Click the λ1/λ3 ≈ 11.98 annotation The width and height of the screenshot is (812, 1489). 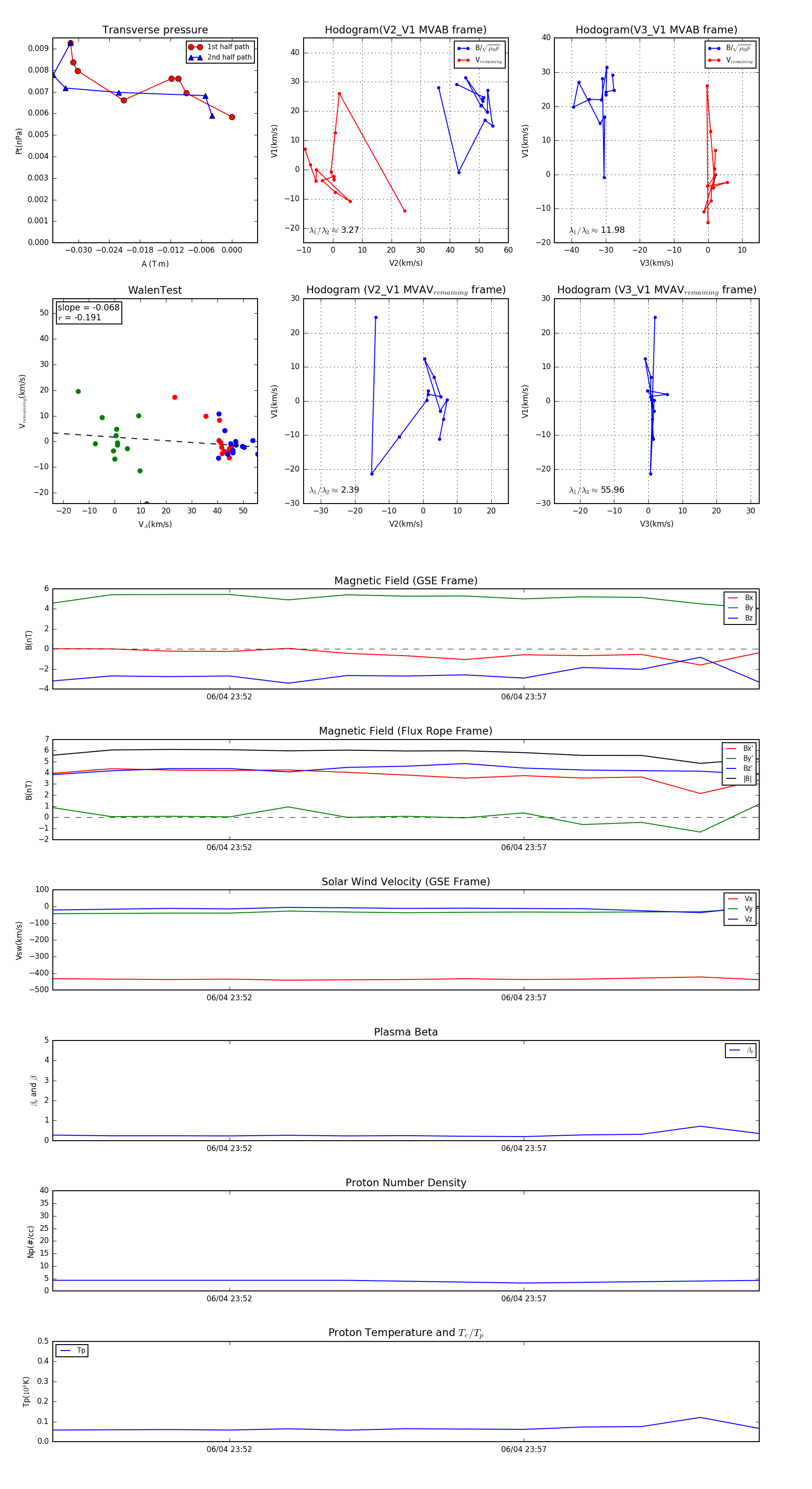click(596, 230)
